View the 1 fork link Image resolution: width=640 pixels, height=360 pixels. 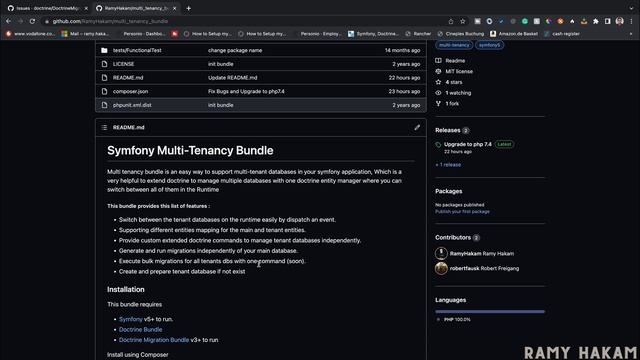(x=447, y=104)
